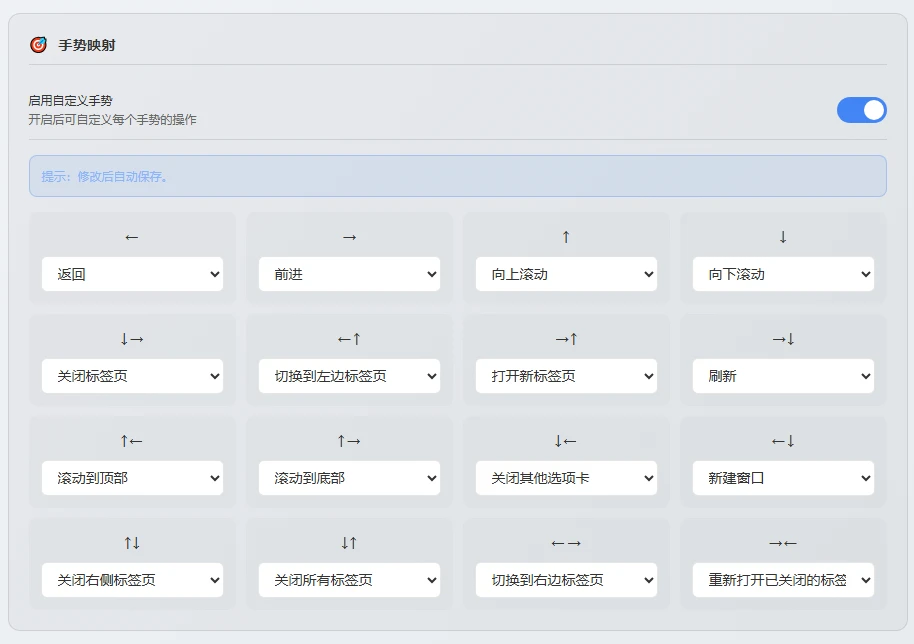Change the 切换到右边标签页 action

coord(565,580)
